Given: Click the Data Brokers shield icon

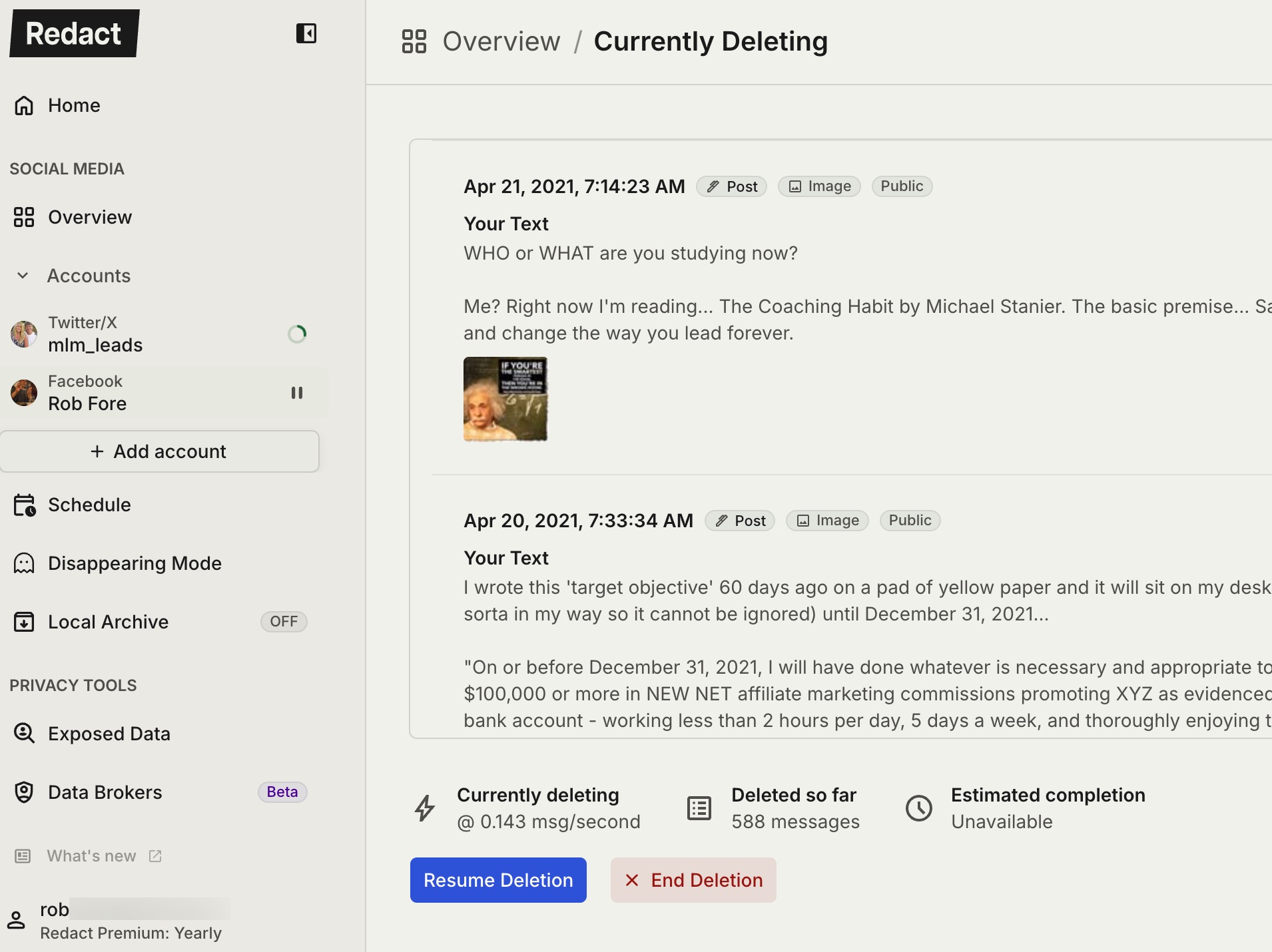Looking at the screenshot, I should point(24,792).
